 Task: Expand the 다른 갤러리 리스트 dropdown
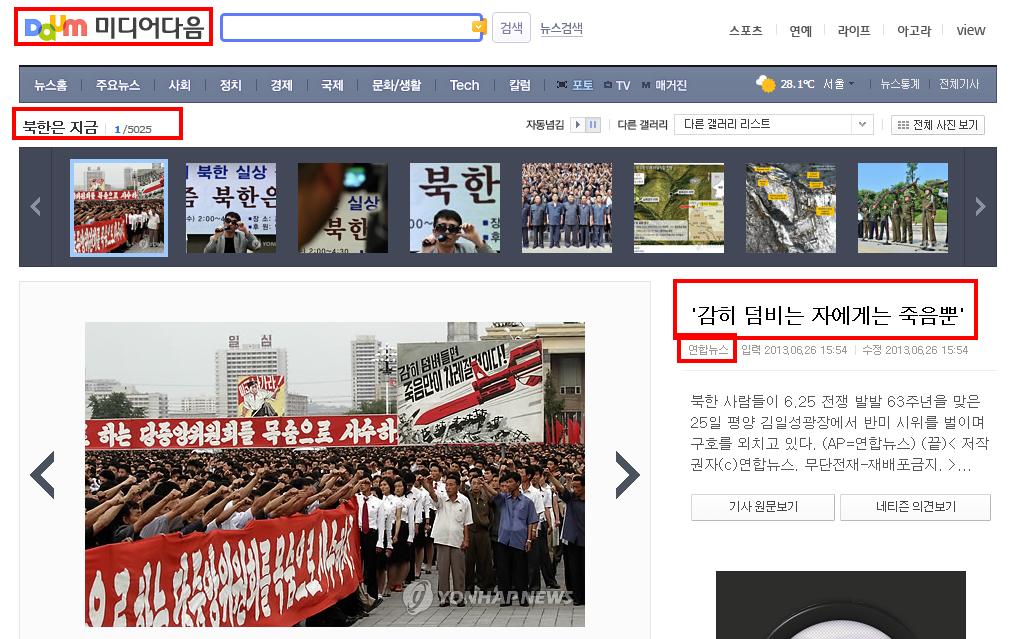click(x=773, y=124)
